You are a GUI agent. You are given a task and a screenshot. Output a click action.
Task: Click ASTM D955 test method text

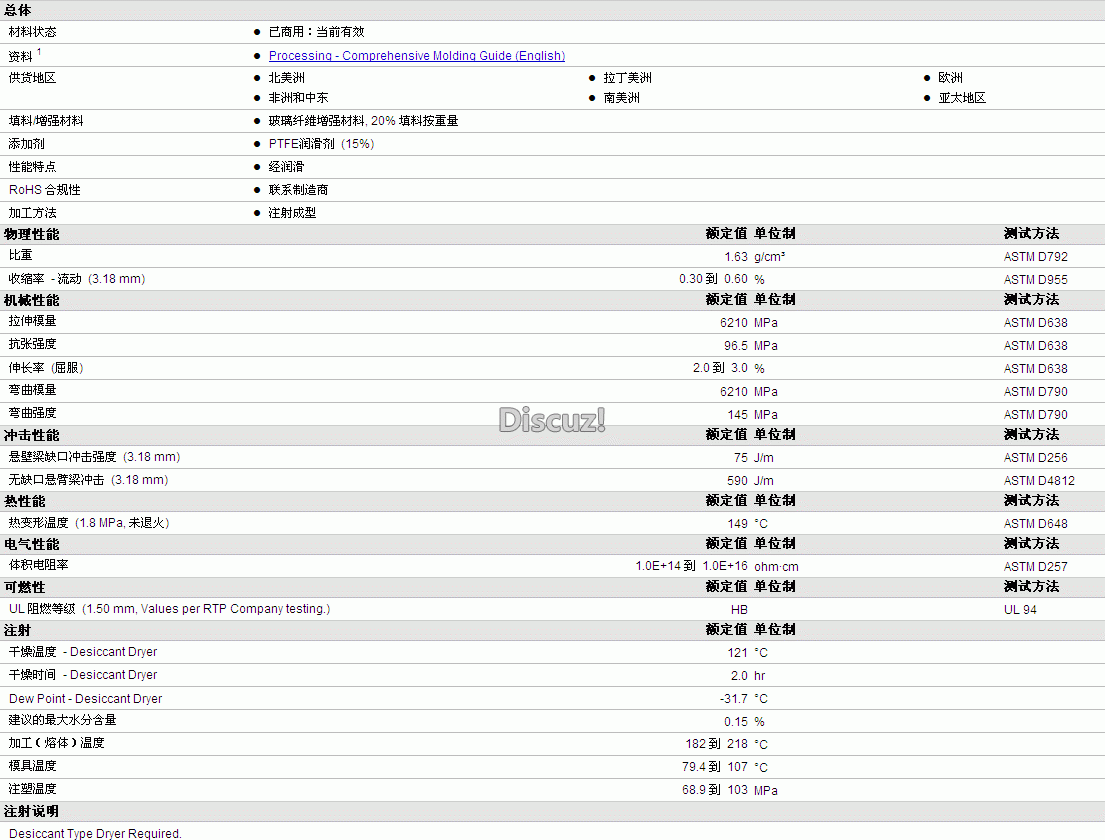point(1035,280)
